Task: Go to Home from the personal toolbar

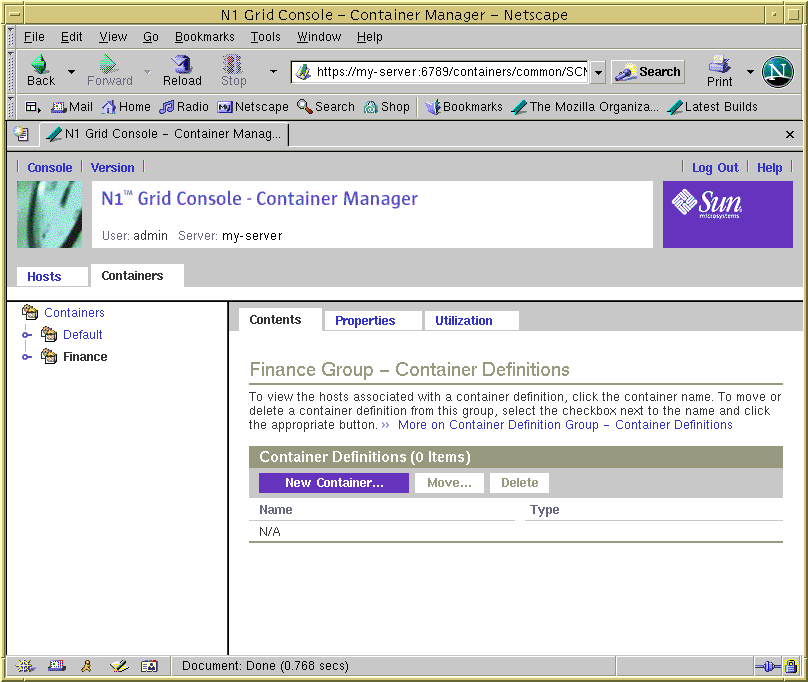Action: point(126,107)
